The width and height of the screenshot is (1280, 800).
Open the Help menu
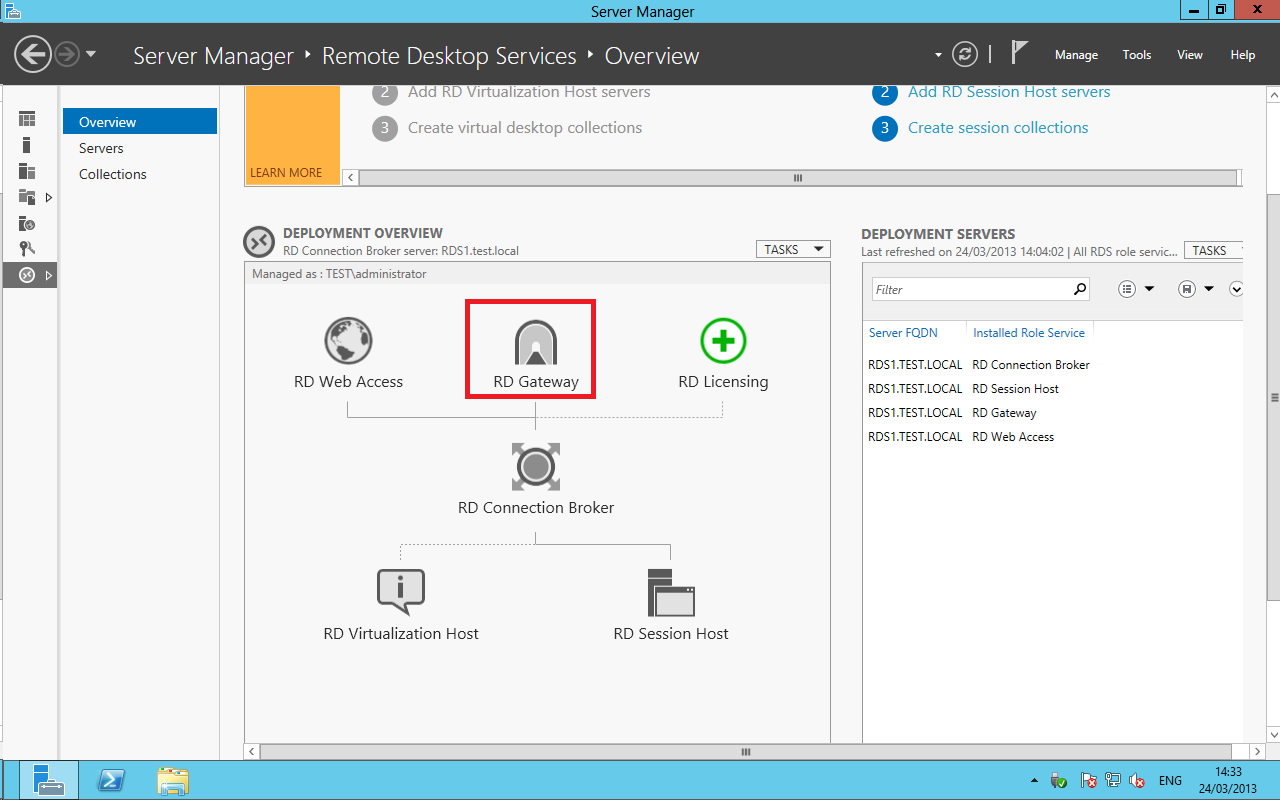click(x=1243, y=55)
